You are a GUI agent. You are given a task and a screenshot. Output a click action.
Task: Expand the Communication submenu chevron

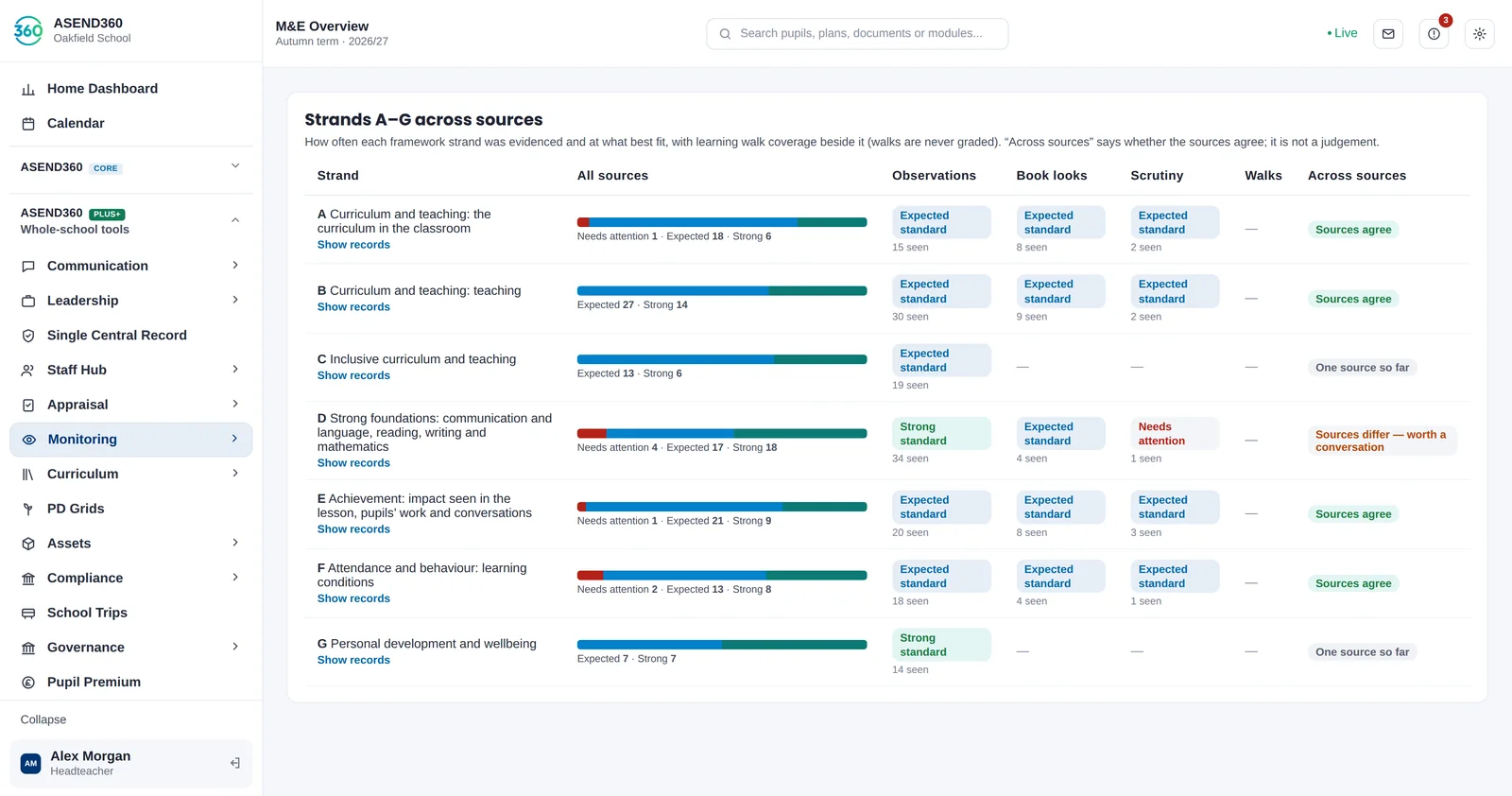coord(235,266)
